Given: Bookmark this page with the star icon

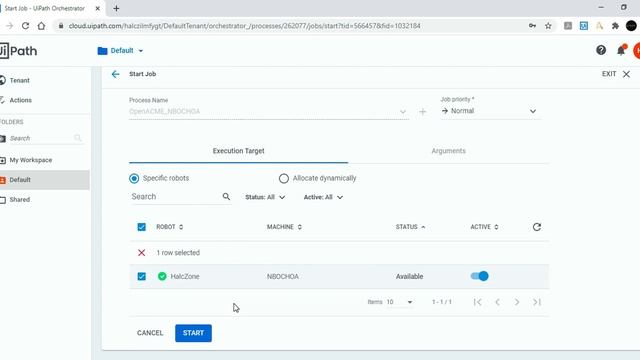Looking at the screenshot, I should 548,26.
